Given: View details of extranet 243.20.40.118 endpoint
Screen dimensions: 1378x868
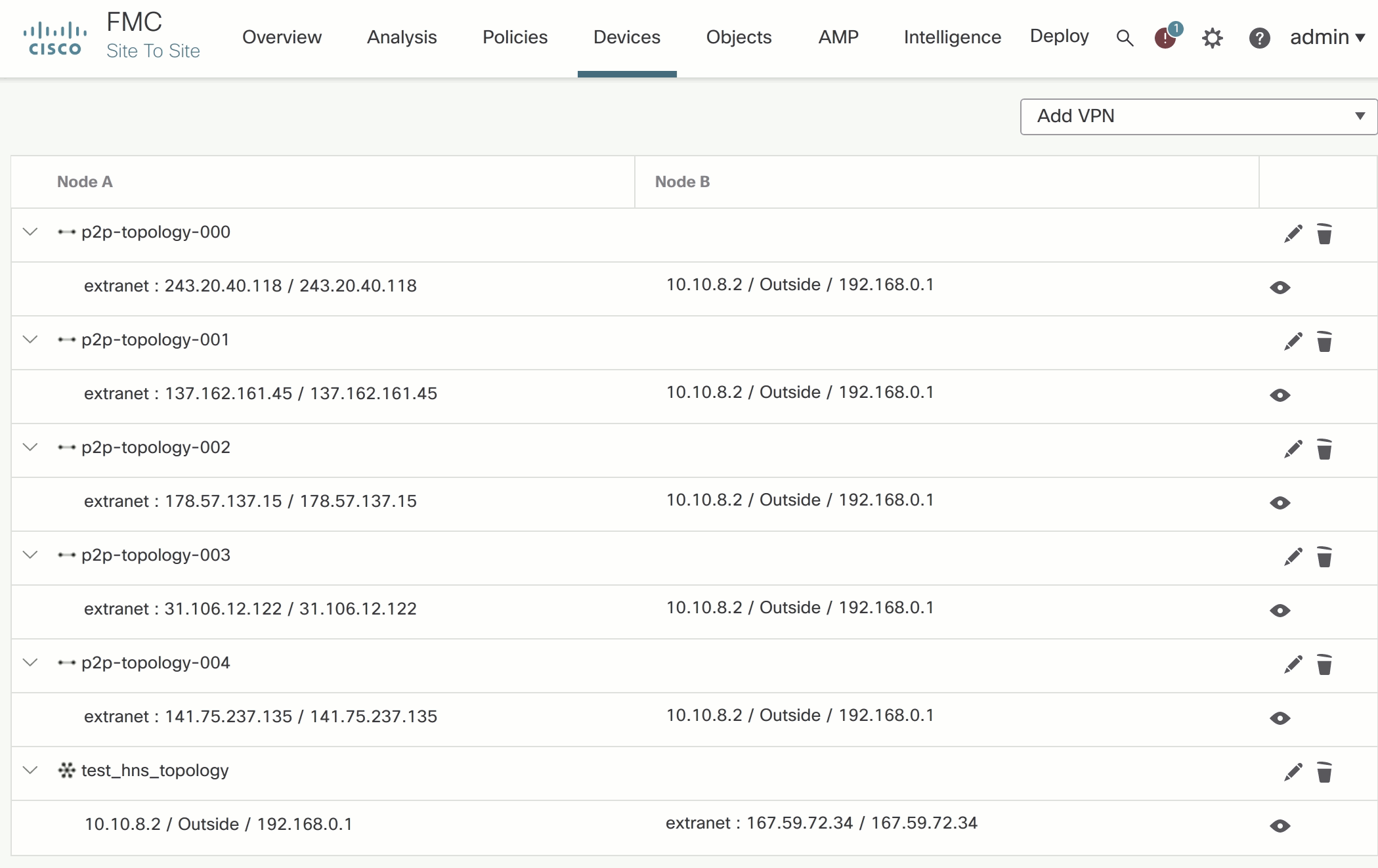Looking at the screenshot, I should [1281, 288].
